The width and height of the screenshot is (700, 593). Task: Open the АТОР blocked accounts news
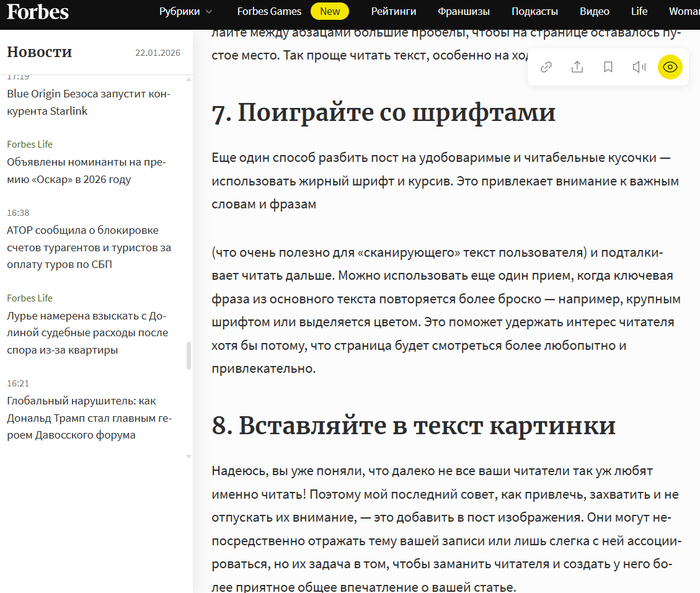(x=88, y=247)
